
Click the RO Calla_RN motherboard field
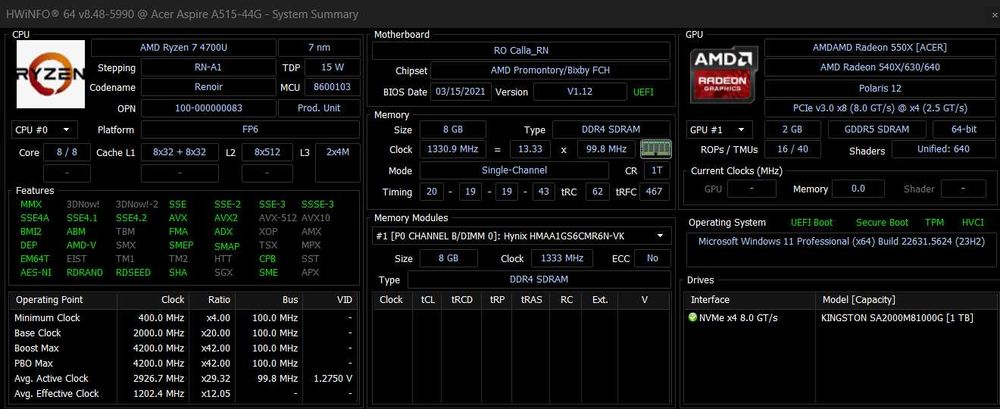point(521,50)
